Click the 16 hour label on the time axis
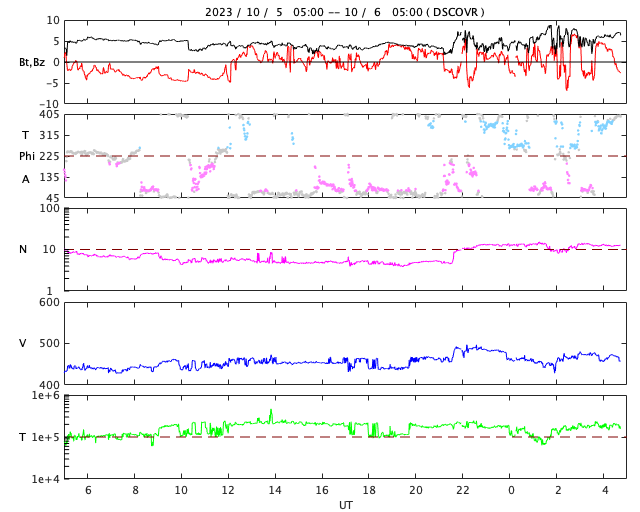Image resolution: width=640 pixels, height=512 pixels. [322, 490]
